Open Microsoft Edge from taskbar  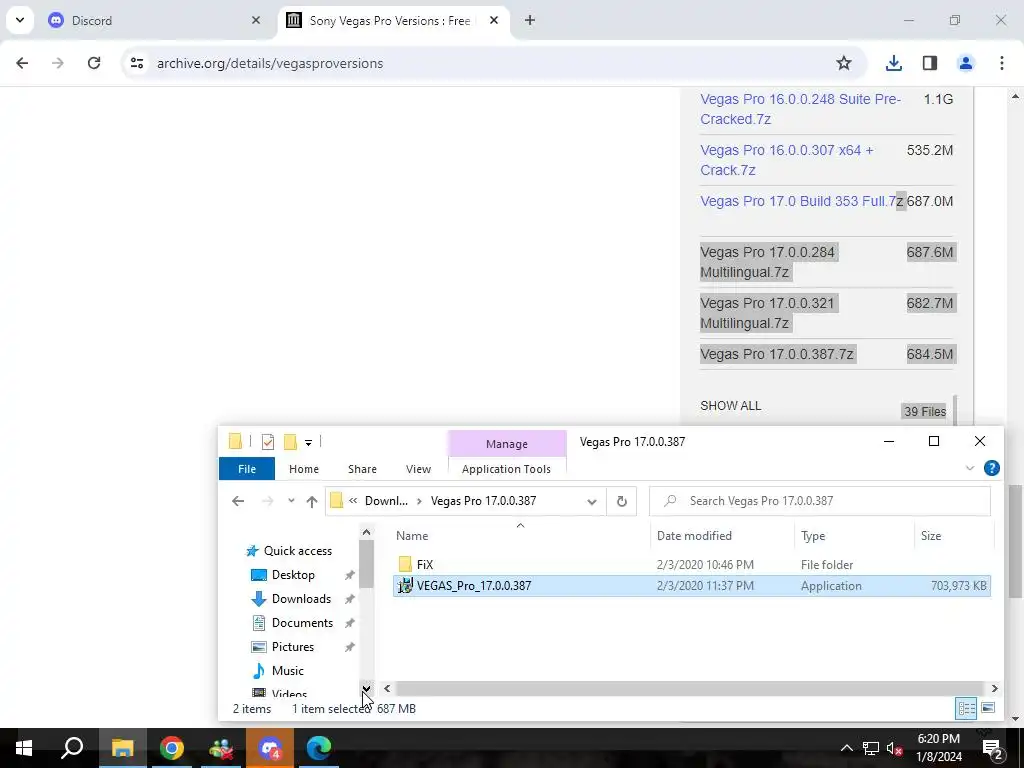point(319,748)
